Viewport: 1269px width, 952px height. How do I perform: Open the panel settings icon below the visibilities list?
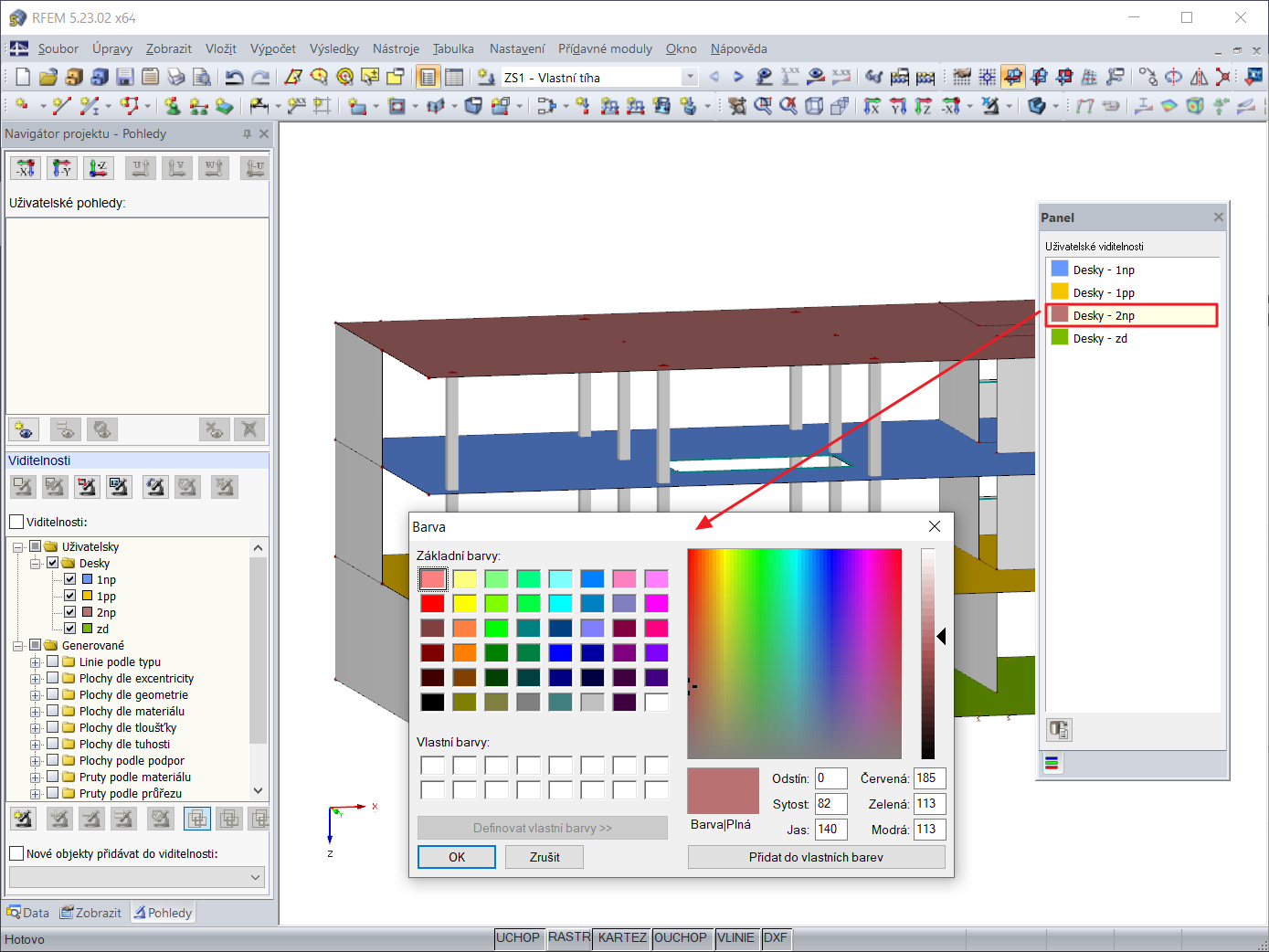coord(1059,729)
